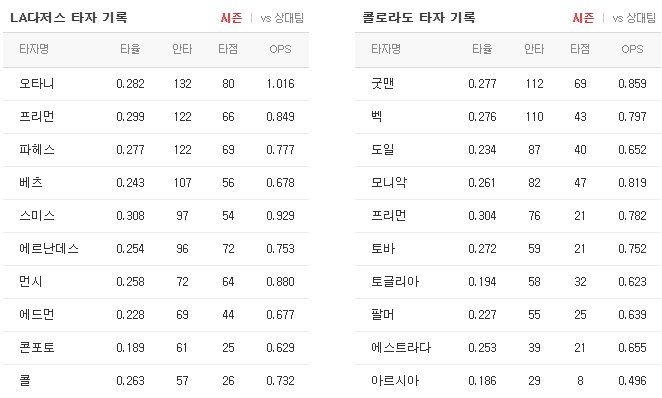The image size is (662, 398).
Task: Click 타율 column header in LA다저스 table
Action: (x=130, y=49)
